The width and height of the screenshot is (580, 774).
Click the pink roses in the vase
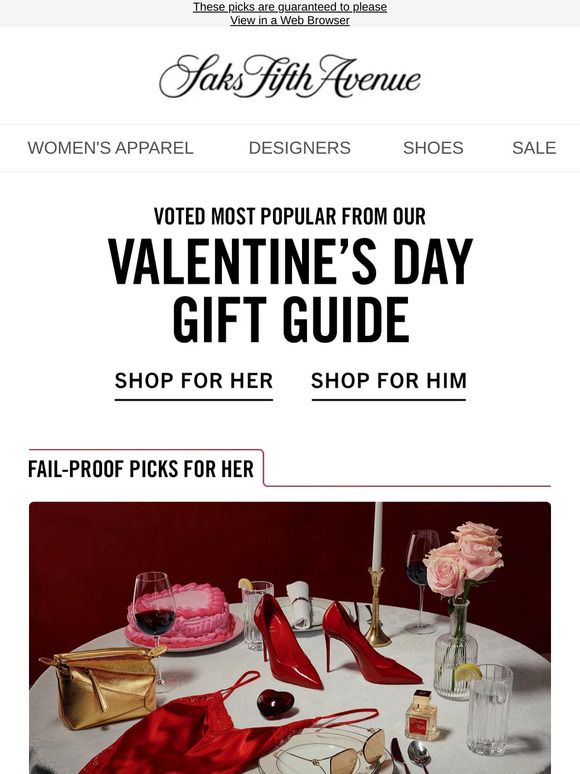464,558
